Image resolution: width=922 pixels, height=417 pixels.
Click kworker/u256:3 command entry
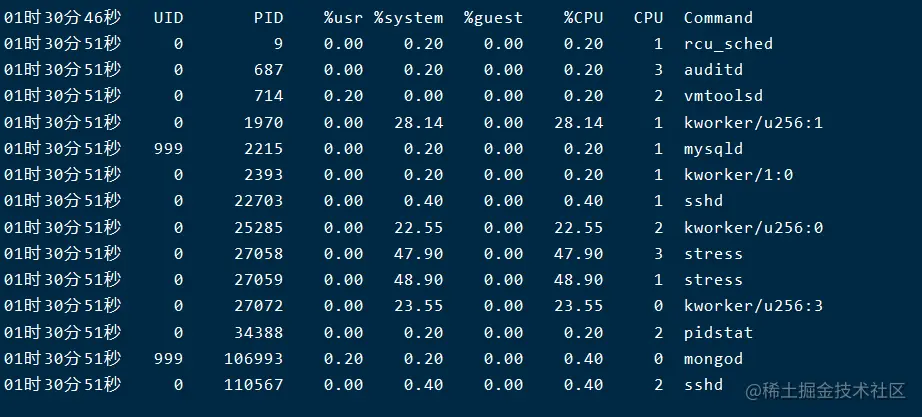pos(753,306)
